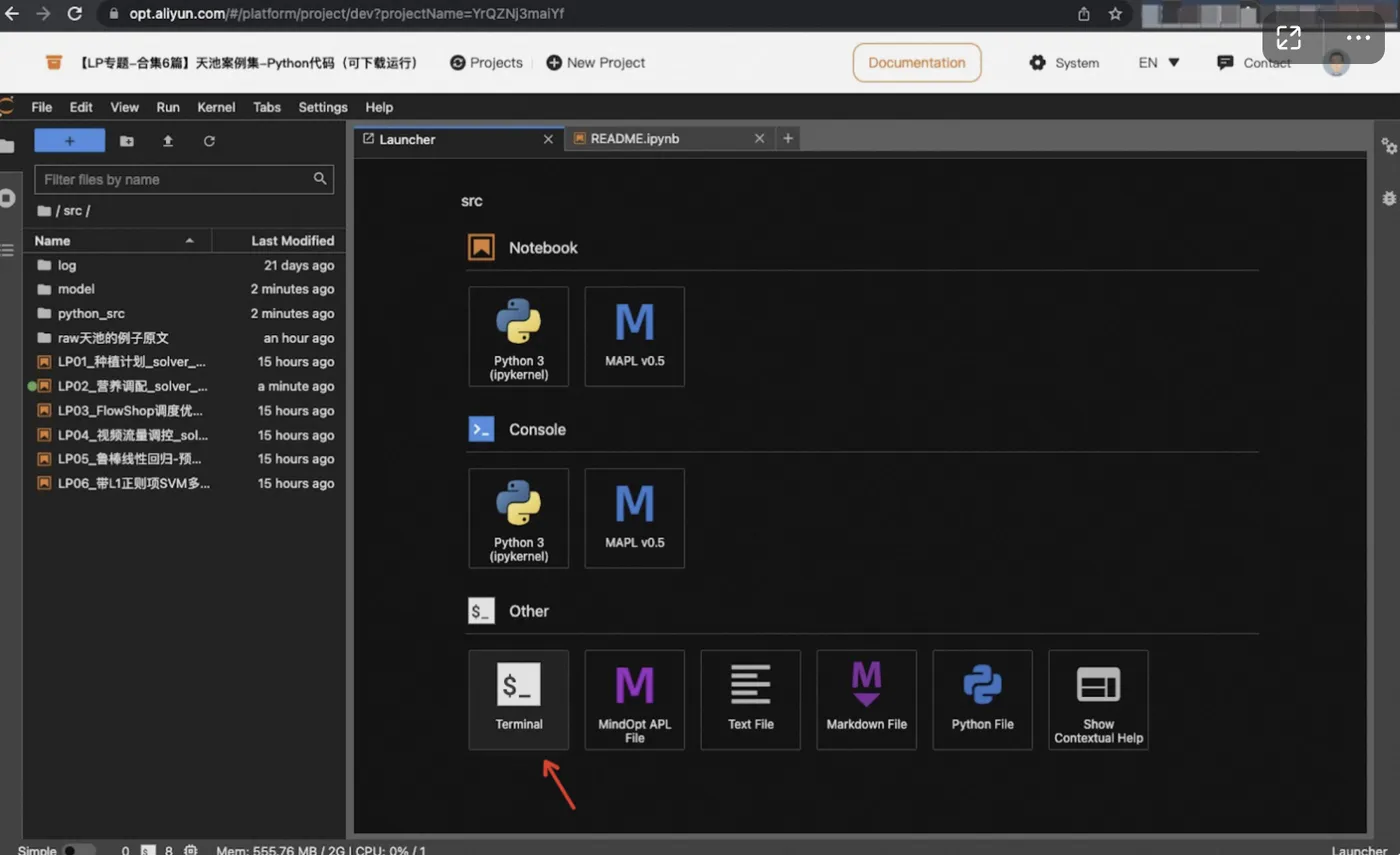Screen dimensions: 1400x855
Task: Add a new tab with plus
Action: [x=788, y=139]
